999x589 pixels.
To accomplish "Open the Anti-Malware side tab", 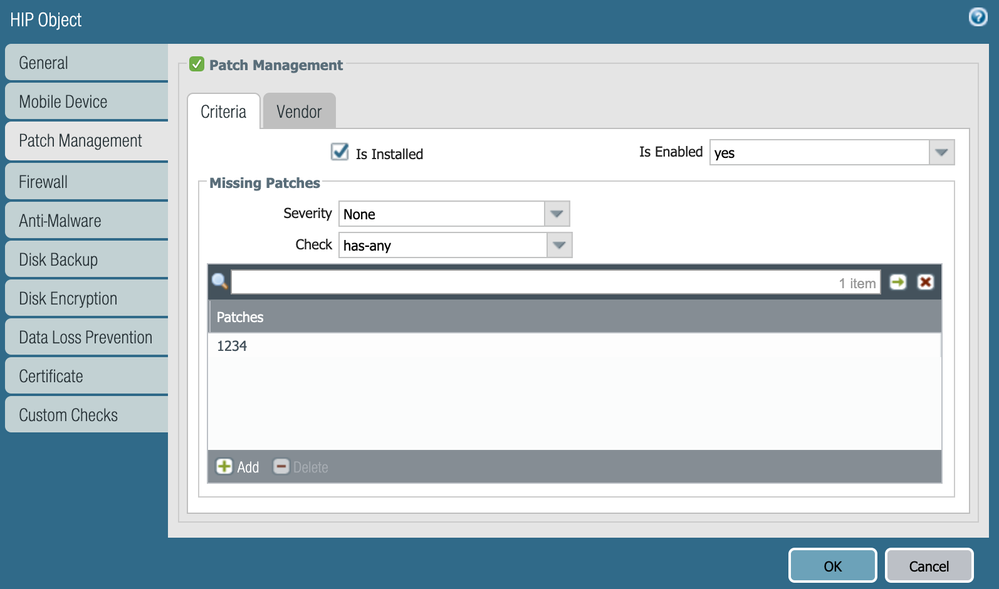I will (x=87, y=221).
